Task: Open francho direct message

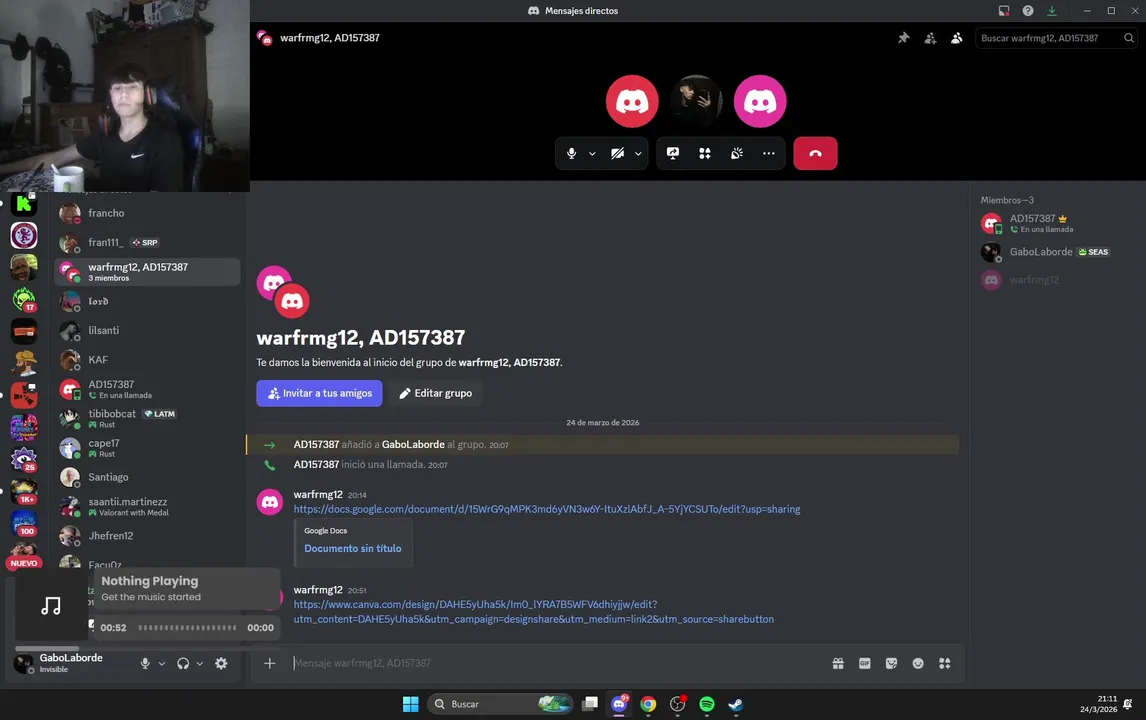Action: click(147, 213)
